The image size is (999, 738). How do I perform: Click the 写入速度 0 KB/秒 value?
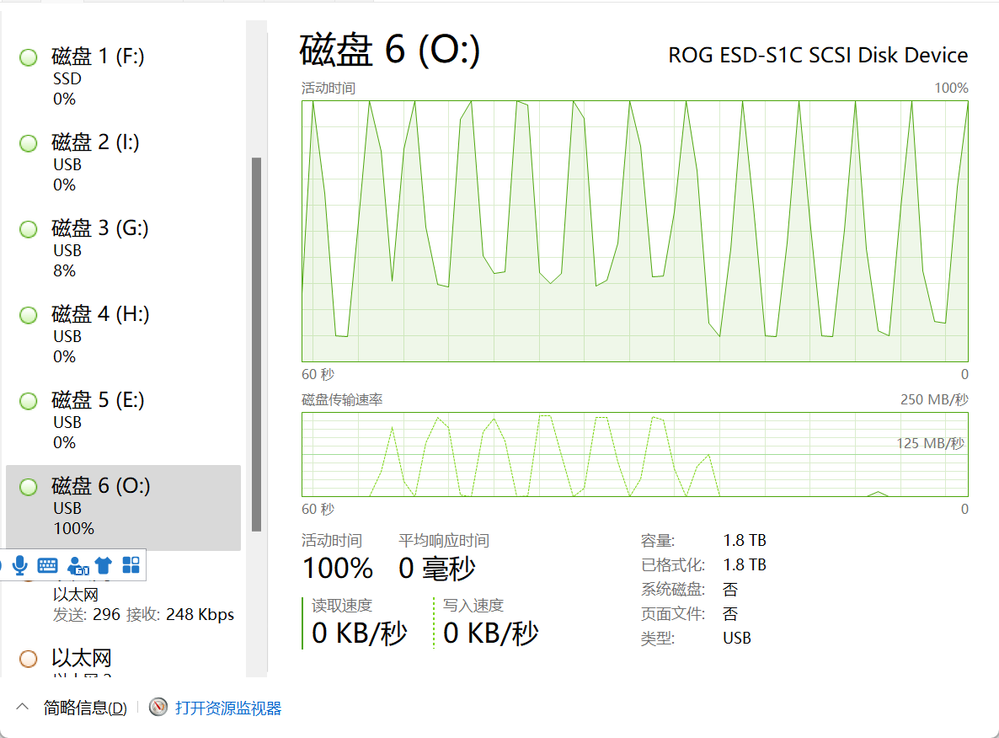coord(491,633)
